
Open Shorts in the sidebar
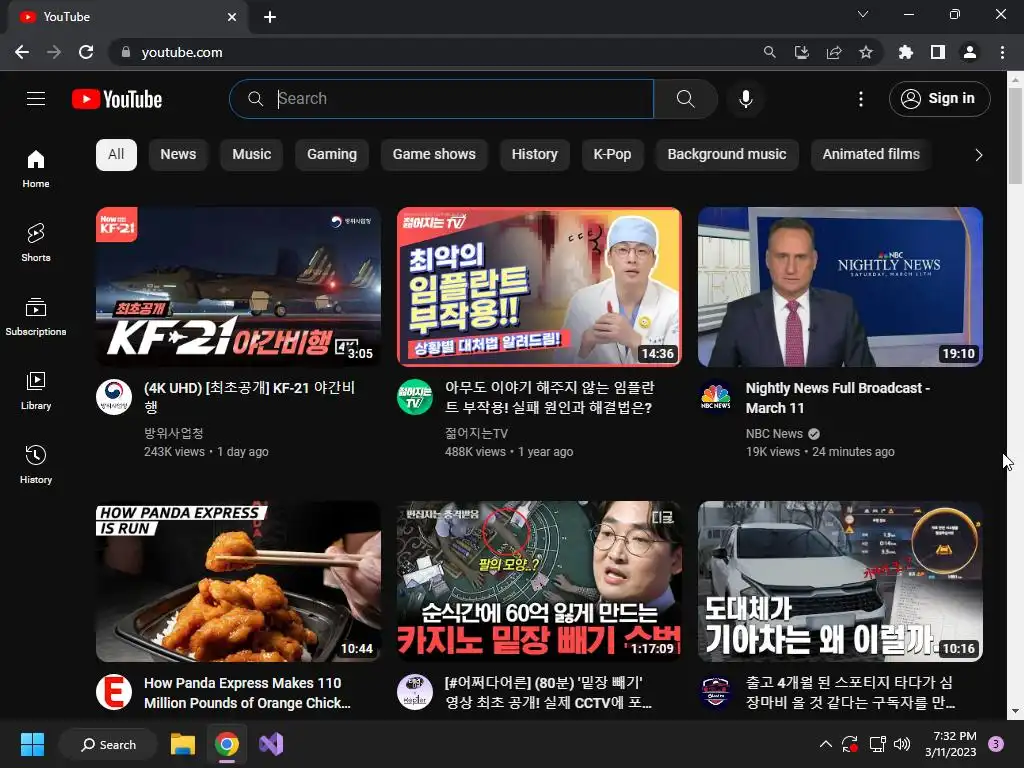pyautogui.click(x=36, y=242)
